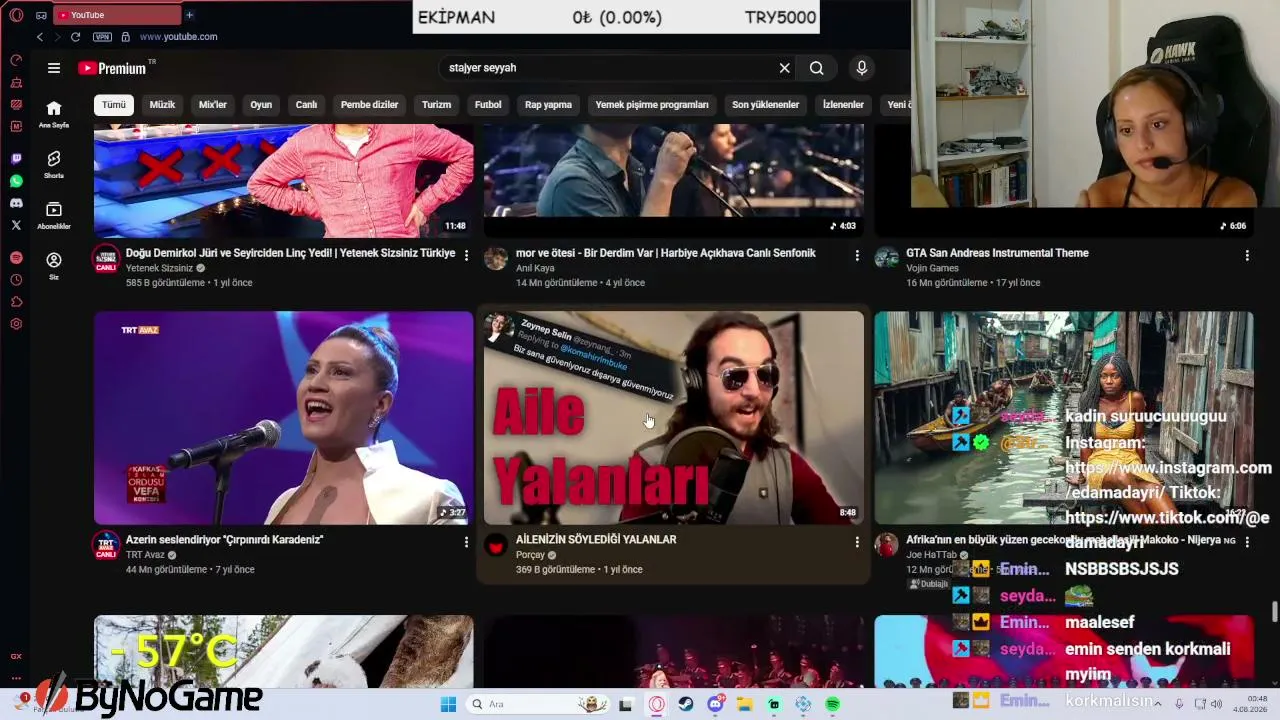The width and height of the screenshot is (1280, 720).
Task: Select the Pembe diziler filter chip
Action: point(369,104)
